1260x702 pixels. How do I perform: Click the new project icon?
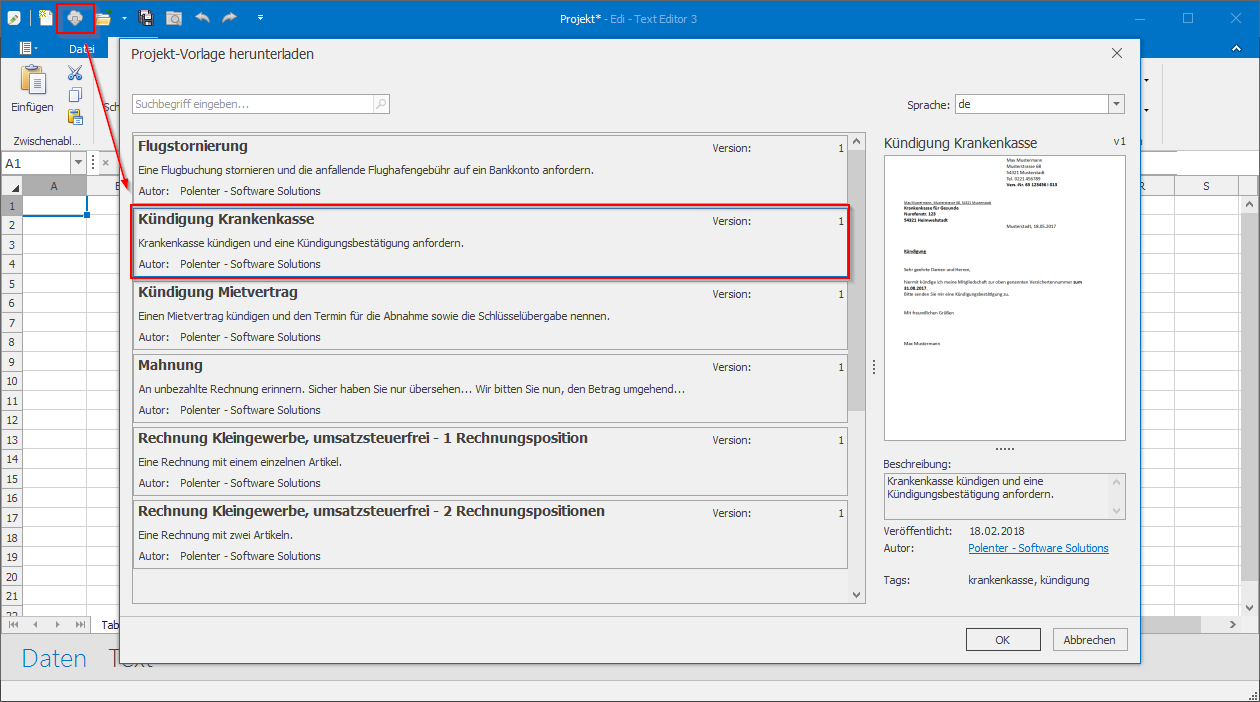[x=47, y=18]
